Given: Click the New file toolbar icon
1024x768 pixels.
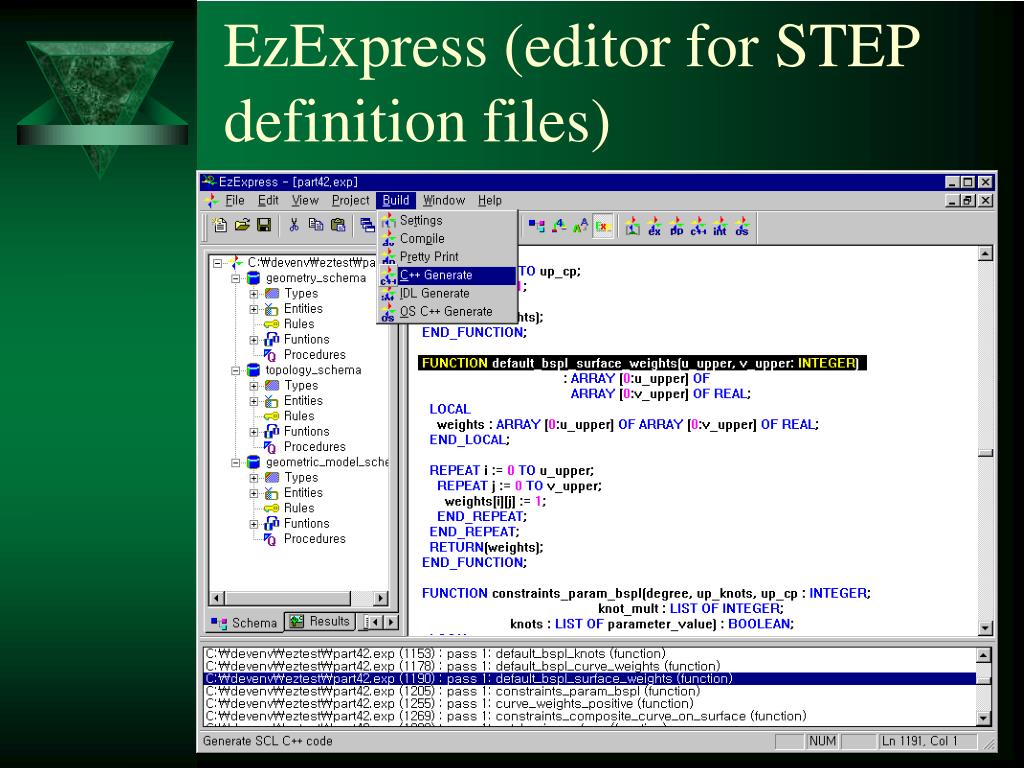Looking at the screenshot, I should click(x=220, y=225).
